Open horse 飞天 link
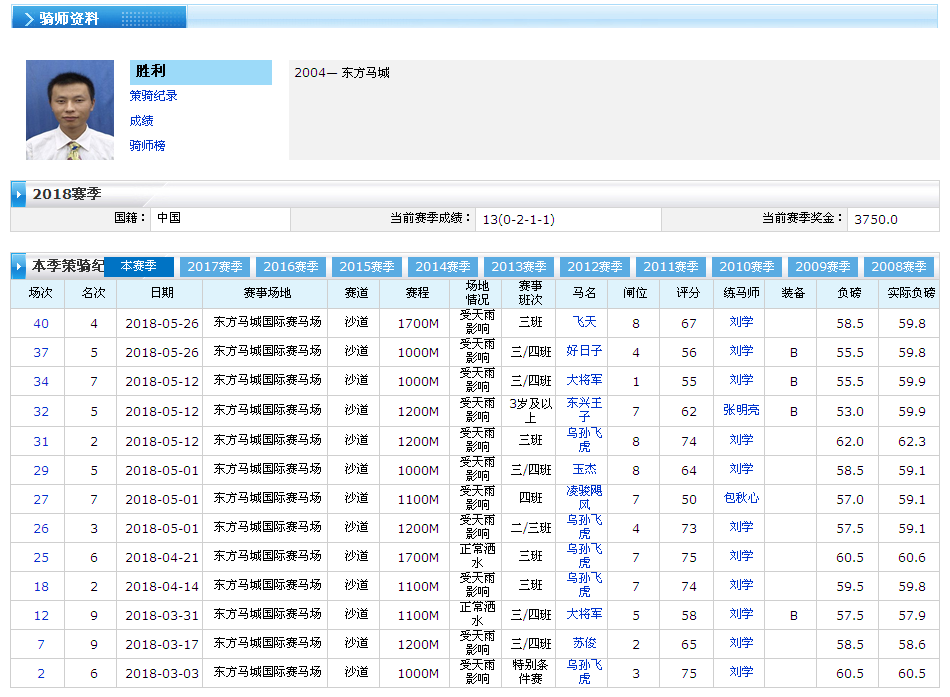Image resolution: width=950 pixels, height=697 pixels. (584, 322)
